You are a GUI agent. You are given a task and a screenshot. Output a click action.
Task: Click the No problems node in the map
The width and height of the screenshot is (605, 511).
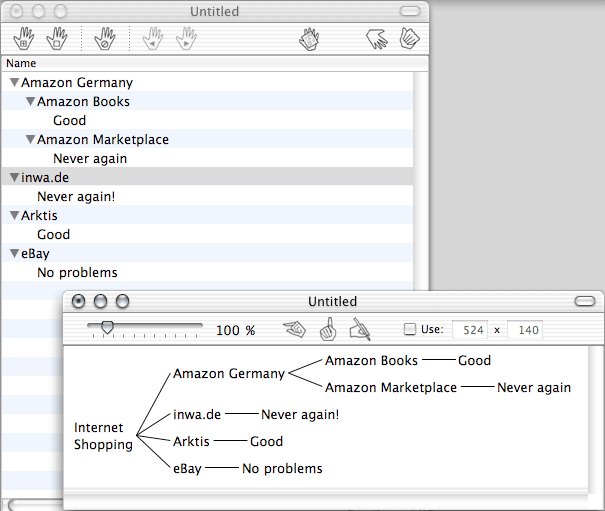tap(282, 469)
